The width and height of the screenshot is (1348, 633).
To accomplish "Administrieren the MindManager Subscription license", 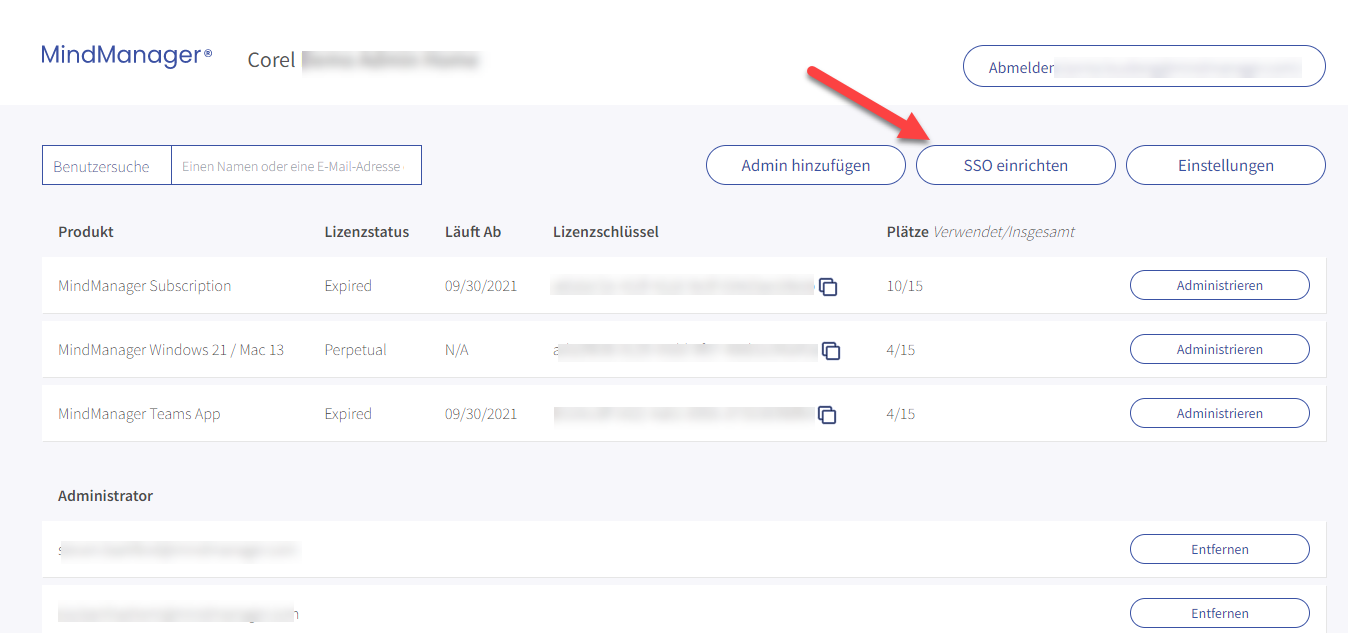I will coord(1220,285).
